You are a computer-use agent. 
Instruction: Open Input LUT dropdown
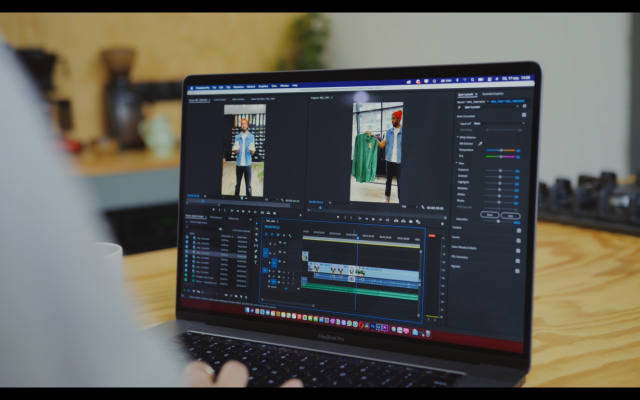pyautogui.click(x=499, y=123)
